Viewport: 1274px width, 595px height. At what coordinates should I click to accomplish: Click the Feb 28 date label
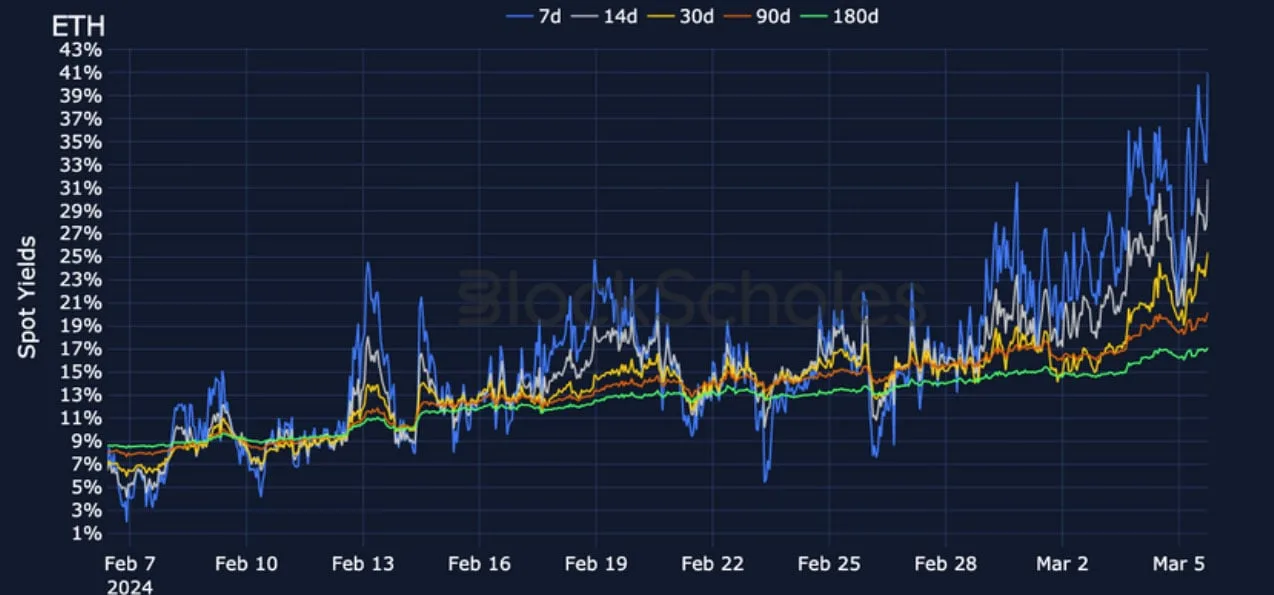pyautogui.click(x=946, y=564)
